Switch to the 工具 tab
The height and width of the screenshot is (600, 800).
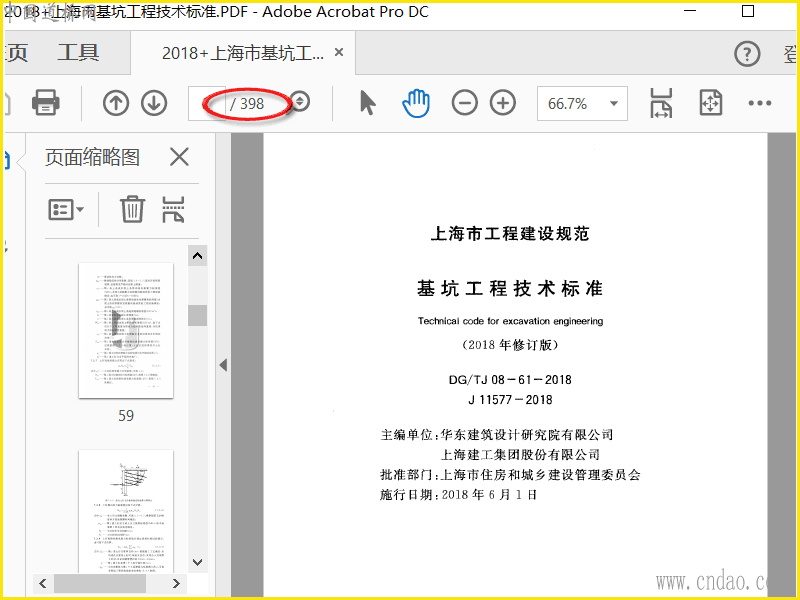pos(78,53)
